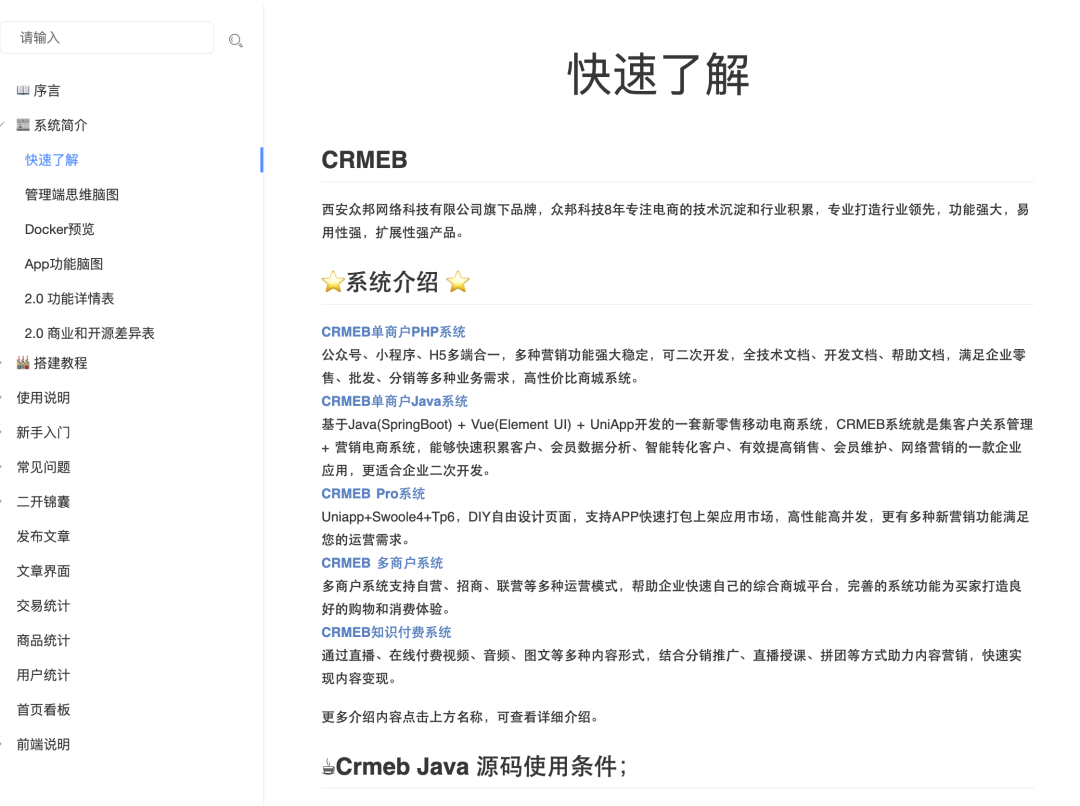Viewport: 1080px width, 806px height.
Task: Select 快速了解 in the sidebar
Action: (52, 160)
